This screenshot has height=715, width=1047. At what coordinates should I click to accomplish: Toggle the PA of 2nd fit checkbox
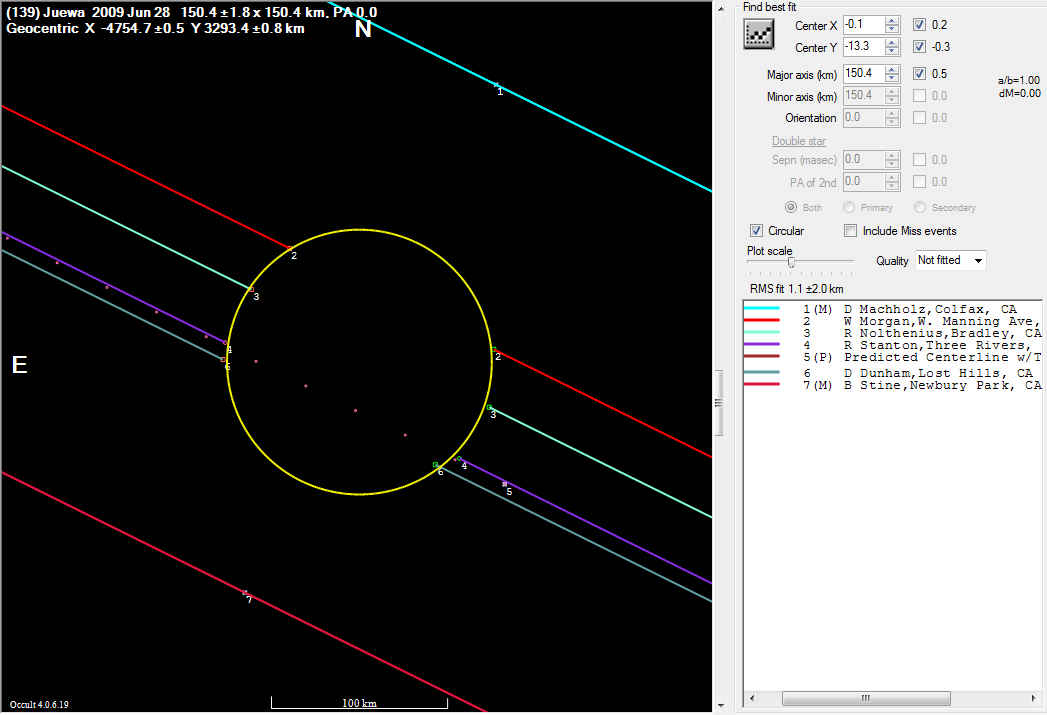[x=919, y=182]
